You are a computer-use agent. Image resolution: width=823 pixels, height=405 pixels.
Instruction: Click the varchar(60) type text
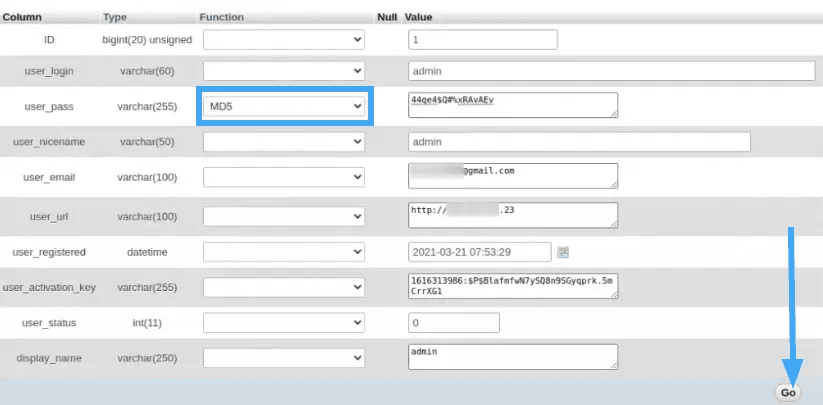(x=147, y=71)
